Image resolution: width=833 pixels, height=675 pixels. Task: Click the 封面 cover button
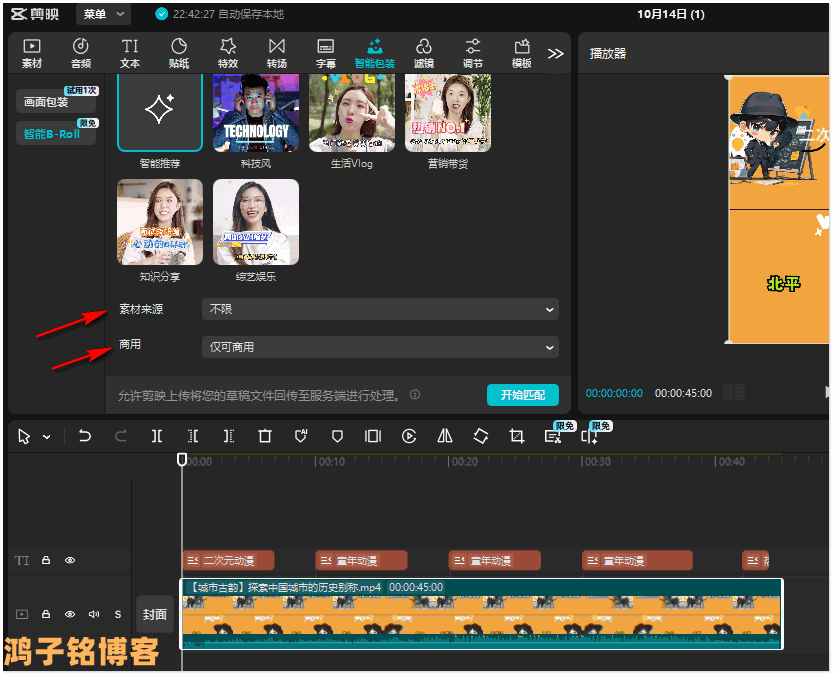pyautogui.click(x=154, y=614)
